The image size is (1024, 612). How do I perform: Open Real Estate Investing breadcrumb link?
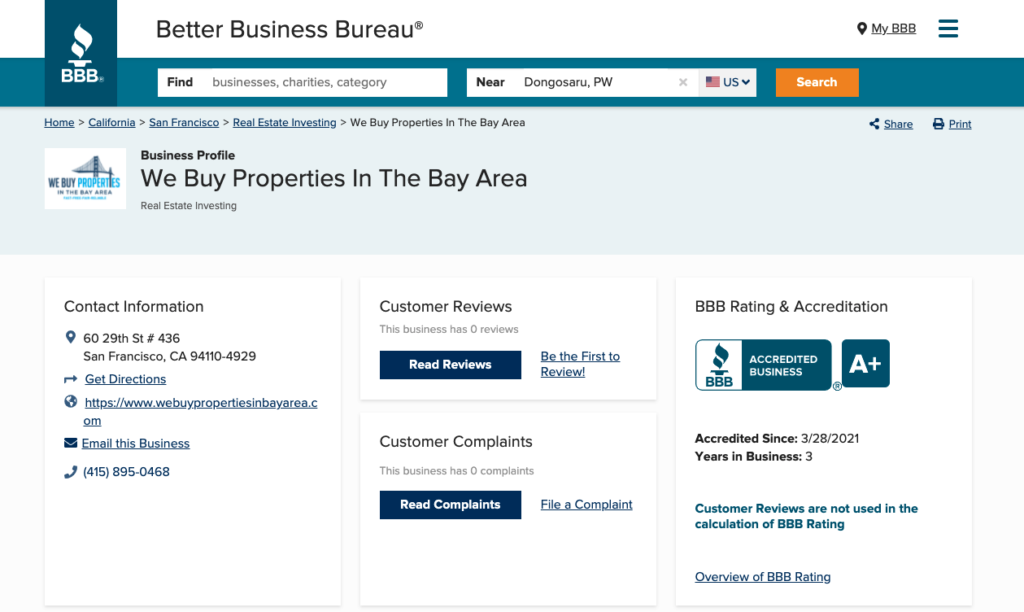(x=285, y=123)
